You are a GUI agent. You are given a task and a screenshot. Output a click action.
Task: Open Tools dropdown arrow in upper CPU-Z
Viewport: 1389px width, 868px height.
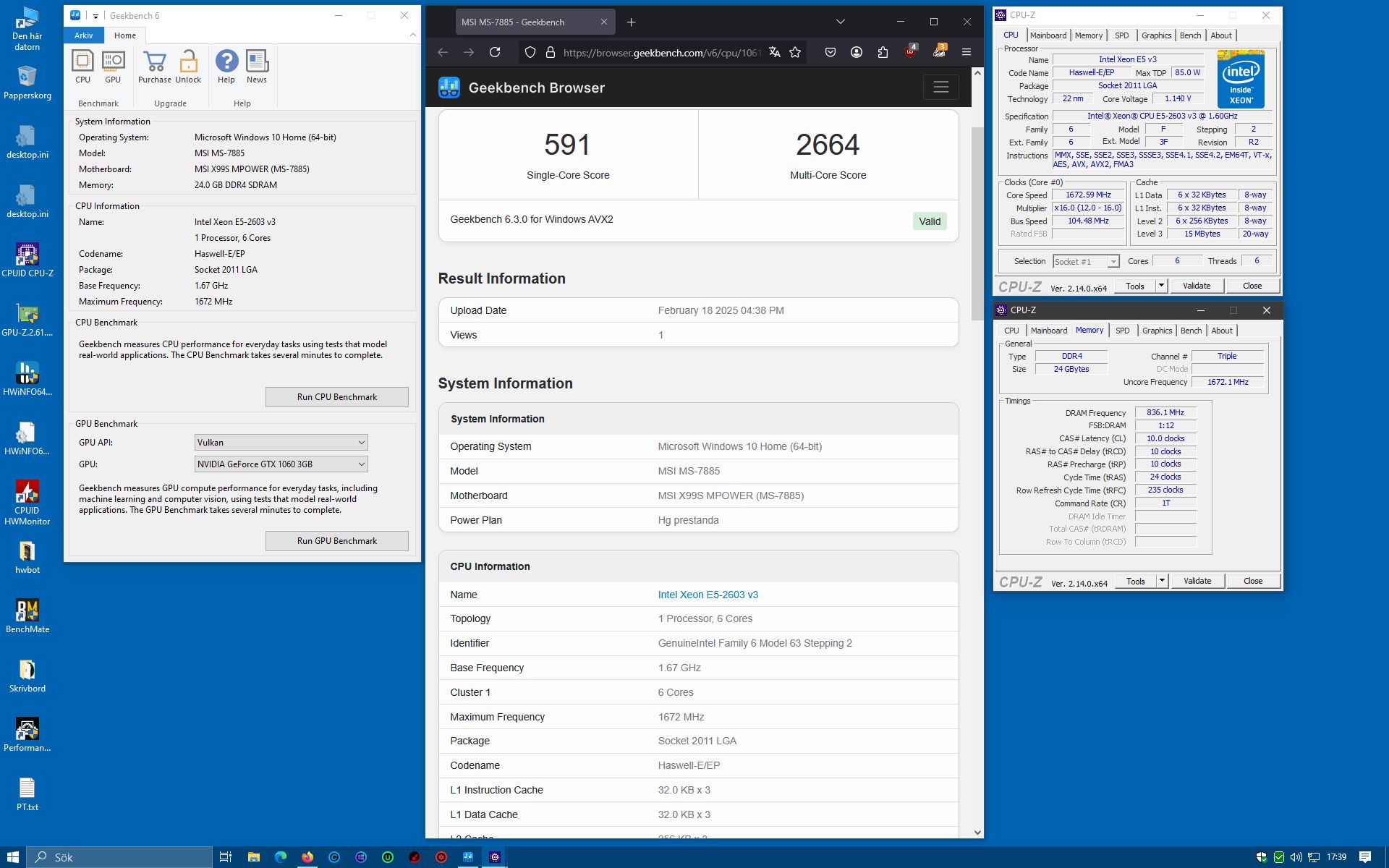[1161, 286]
